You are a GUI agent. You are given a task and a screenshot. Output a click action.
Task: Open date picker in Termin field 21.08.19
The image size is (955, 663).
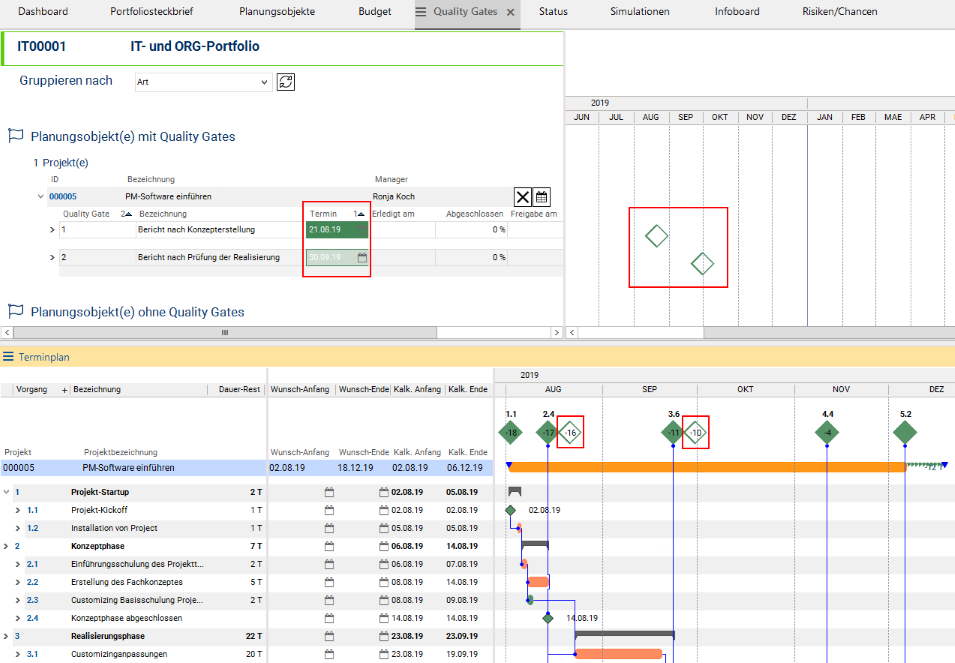pos(362,230)
